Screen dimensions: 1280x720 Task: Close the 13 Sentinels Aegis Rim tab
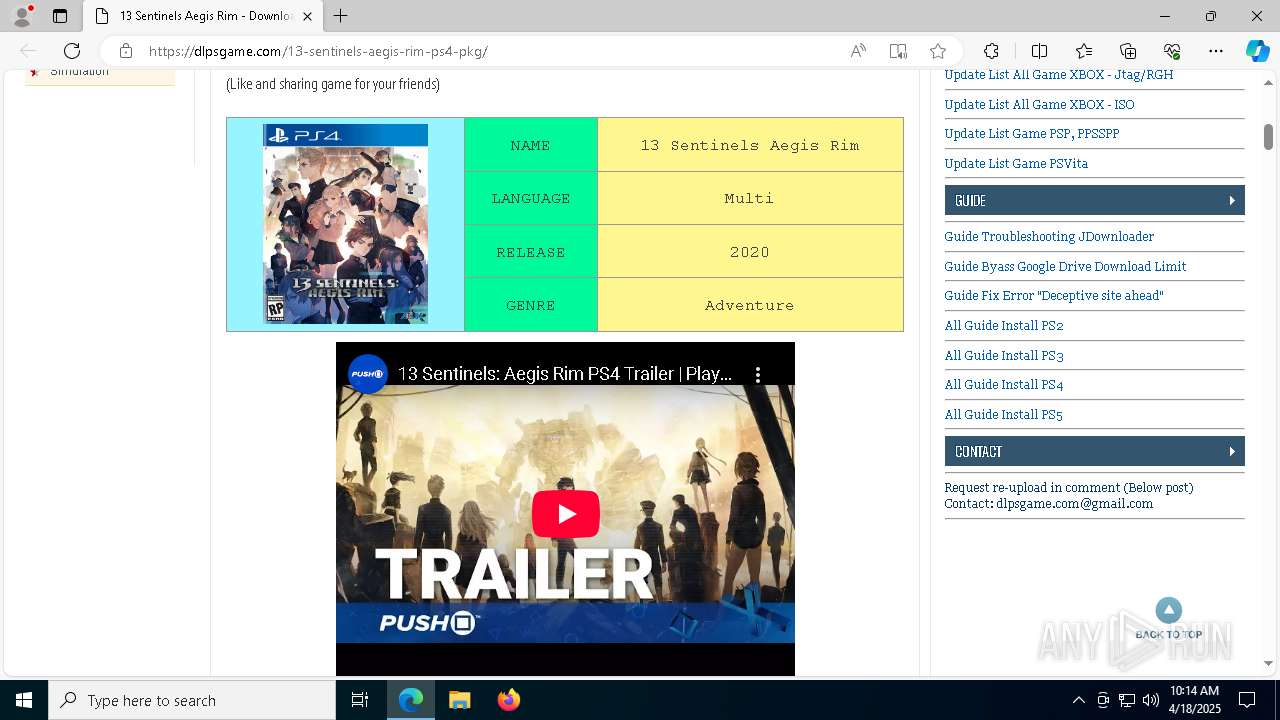307,16
